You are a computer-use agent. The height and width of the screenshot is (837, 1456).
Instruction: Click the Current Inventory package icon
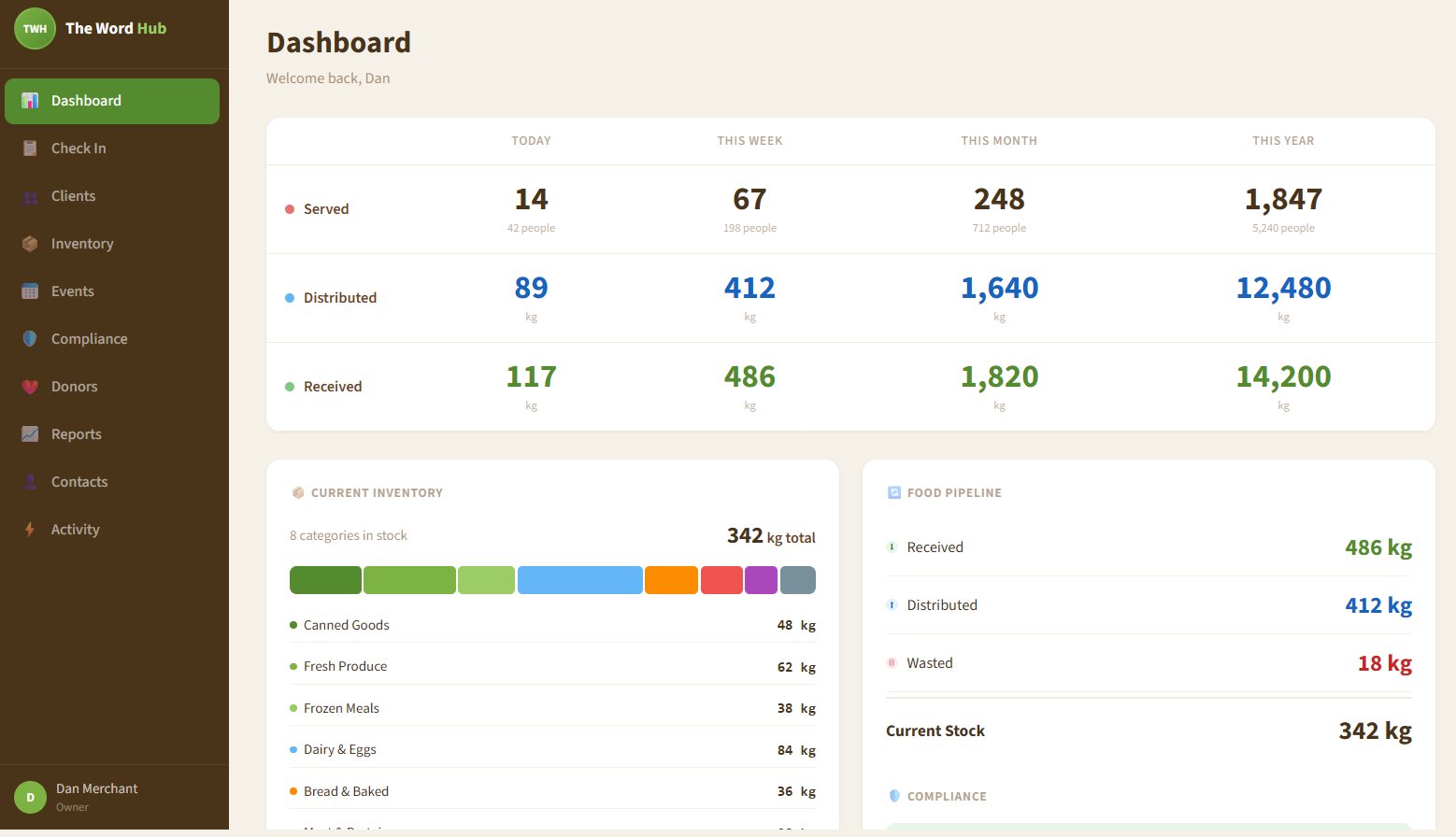(x=297, y=492)
